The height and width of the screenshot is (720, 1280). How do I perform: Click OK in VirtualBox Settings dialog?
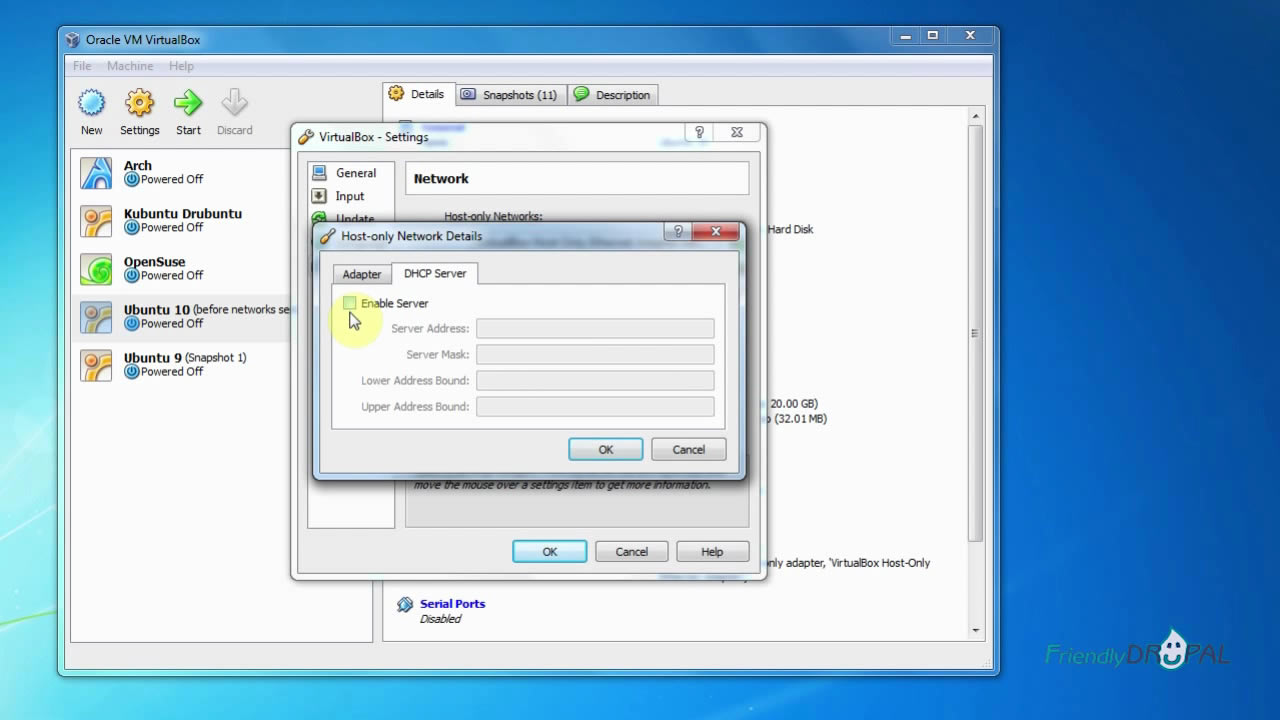(550, 552)
